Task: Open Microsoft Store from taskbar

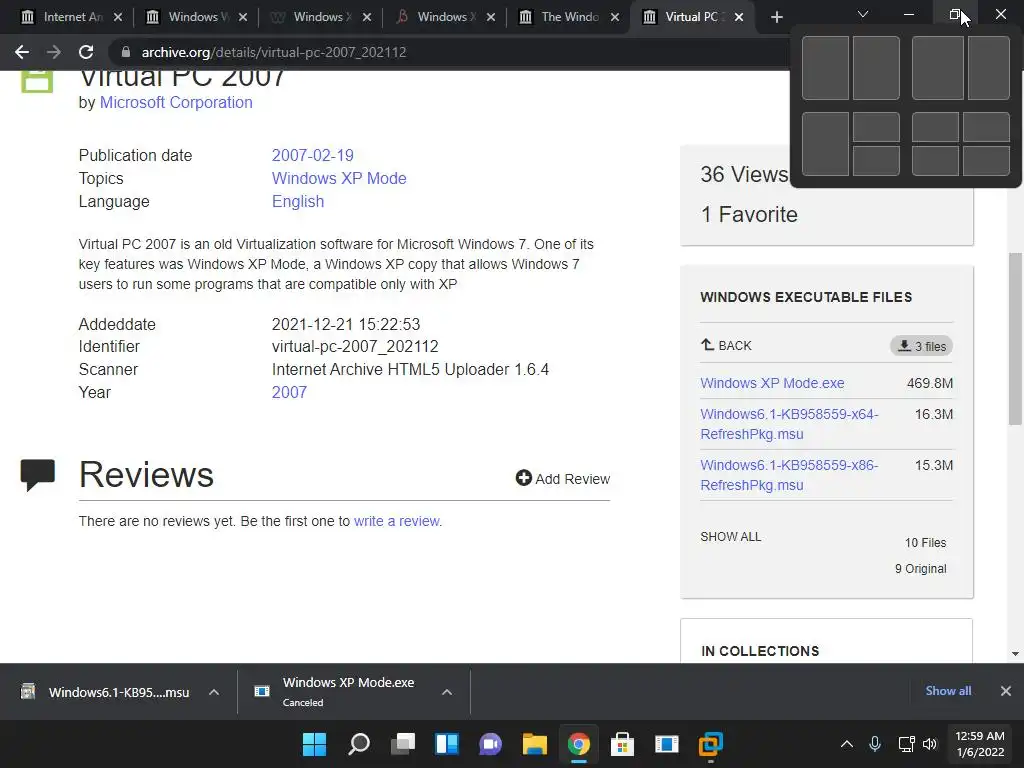Action: 622,744
